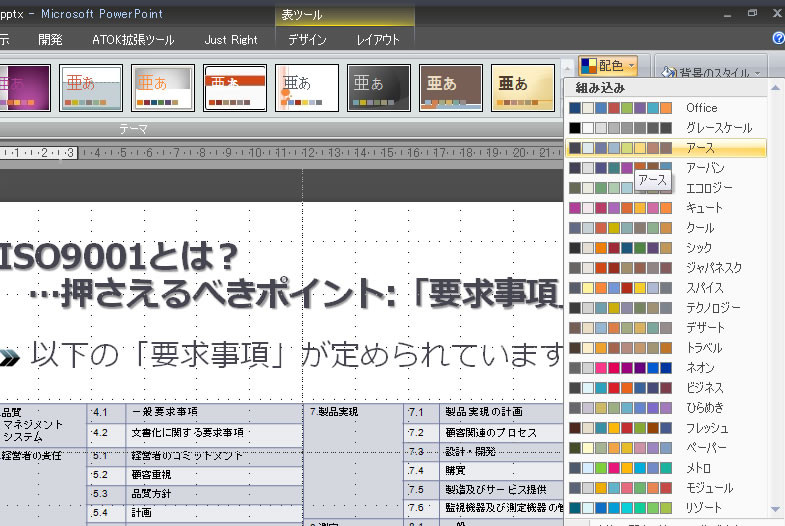Apply the golden yellow theme thumbnail
The height and width of the screenshot is (526, 785).
click(x=523, y=88)
